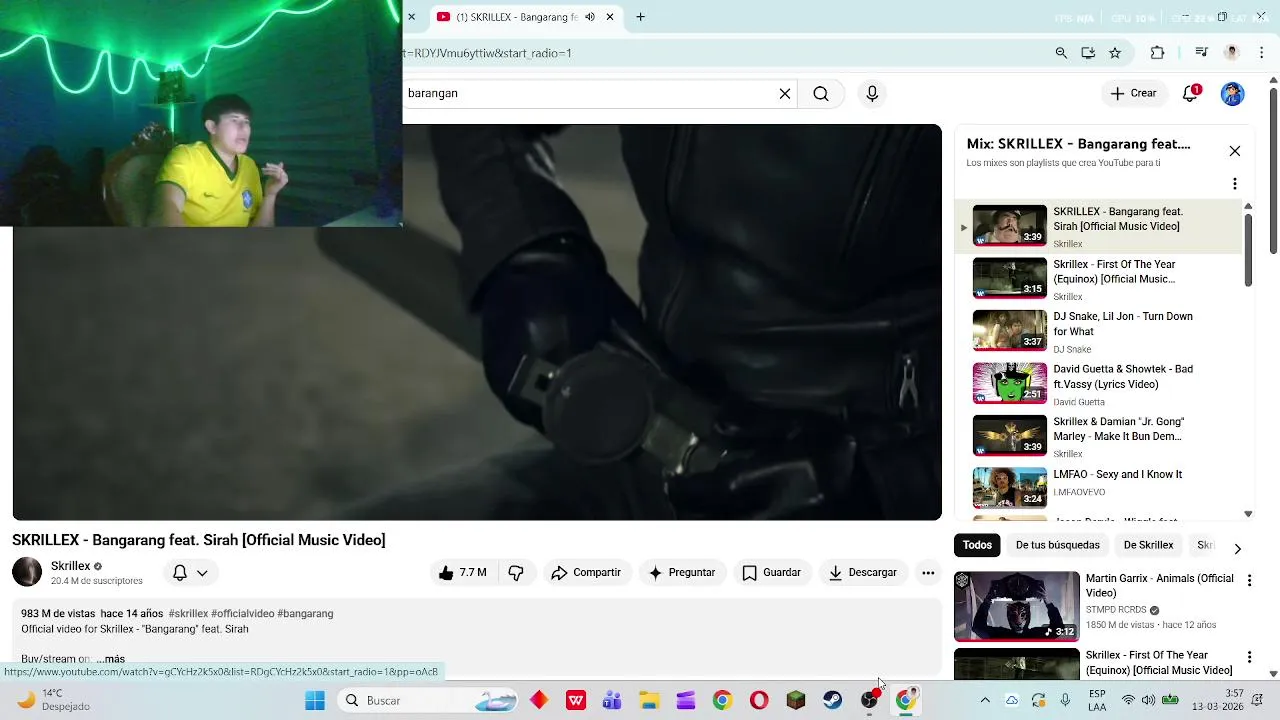Open the #skrillex hashtag link
This screenshot has width=1280, height=720.
click(x=188, y=614)
